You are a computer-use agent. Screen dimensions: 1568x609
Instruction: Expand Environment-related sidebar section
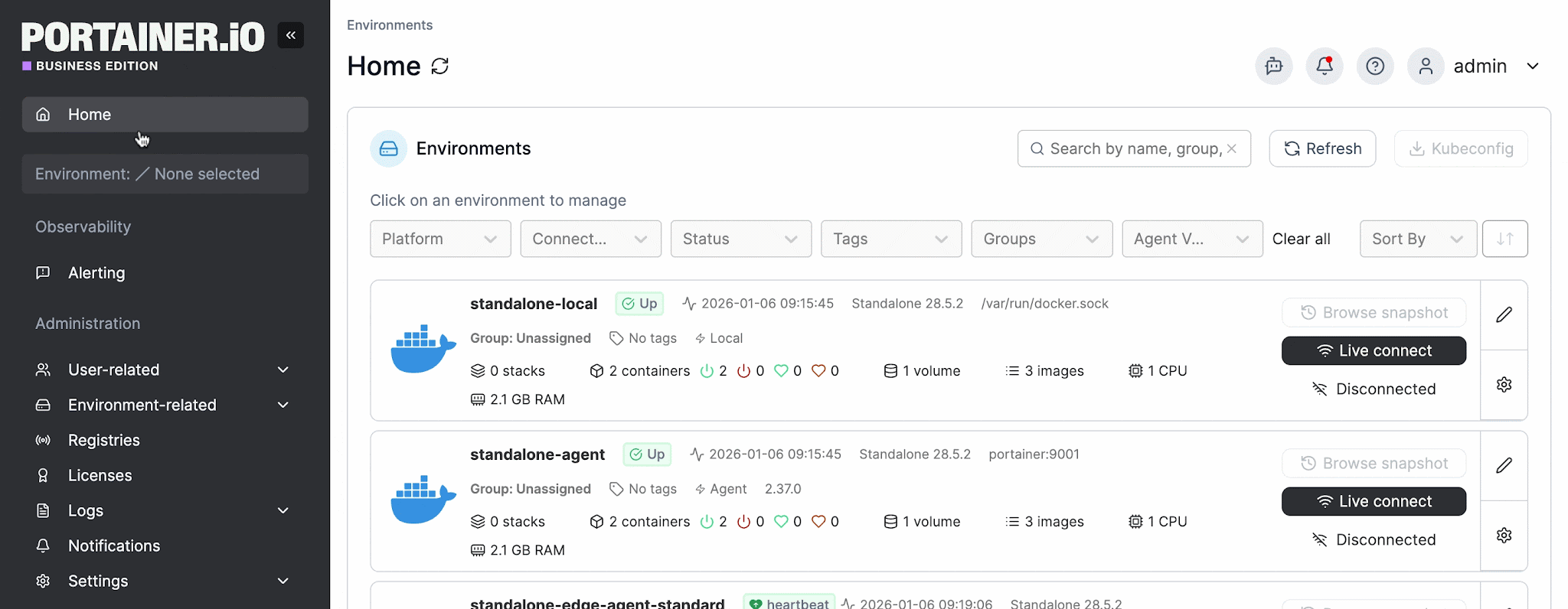[x=165, y=405]
